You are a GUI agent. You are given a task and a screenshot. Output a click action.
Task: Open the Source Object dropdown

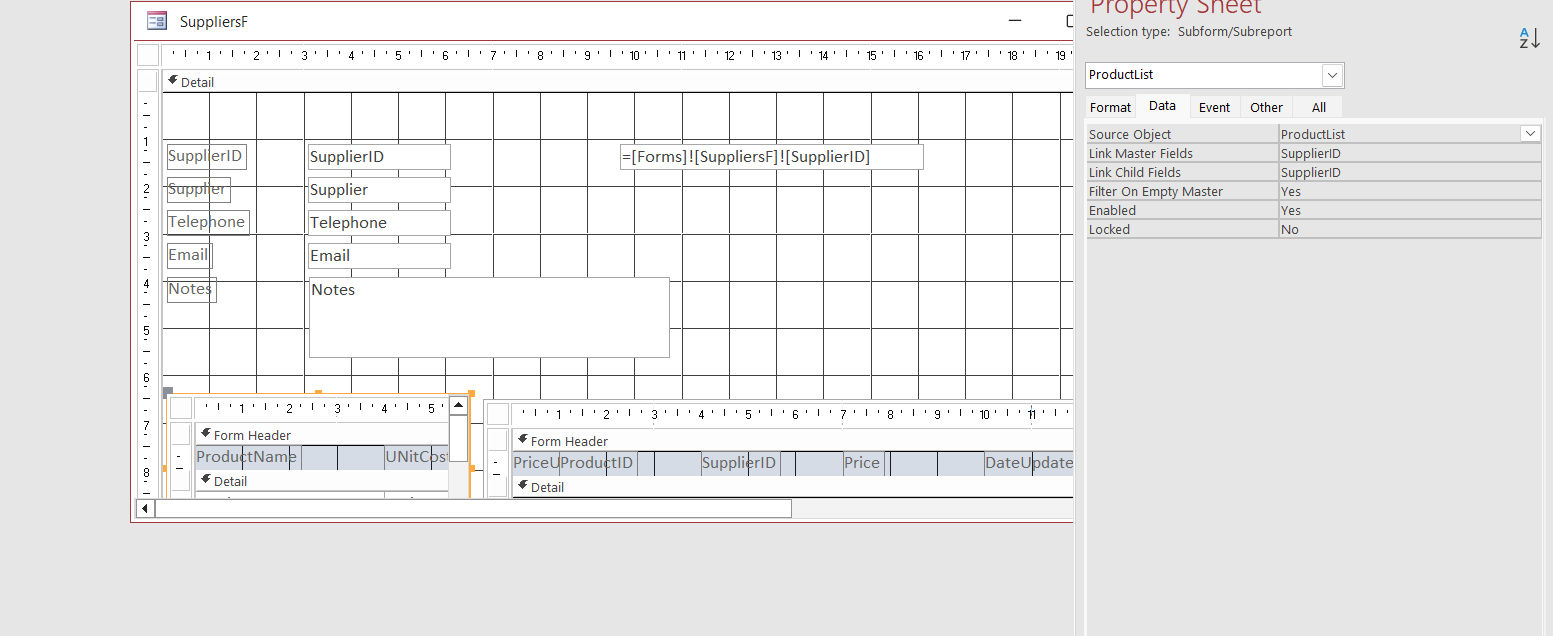[1530, 133]
